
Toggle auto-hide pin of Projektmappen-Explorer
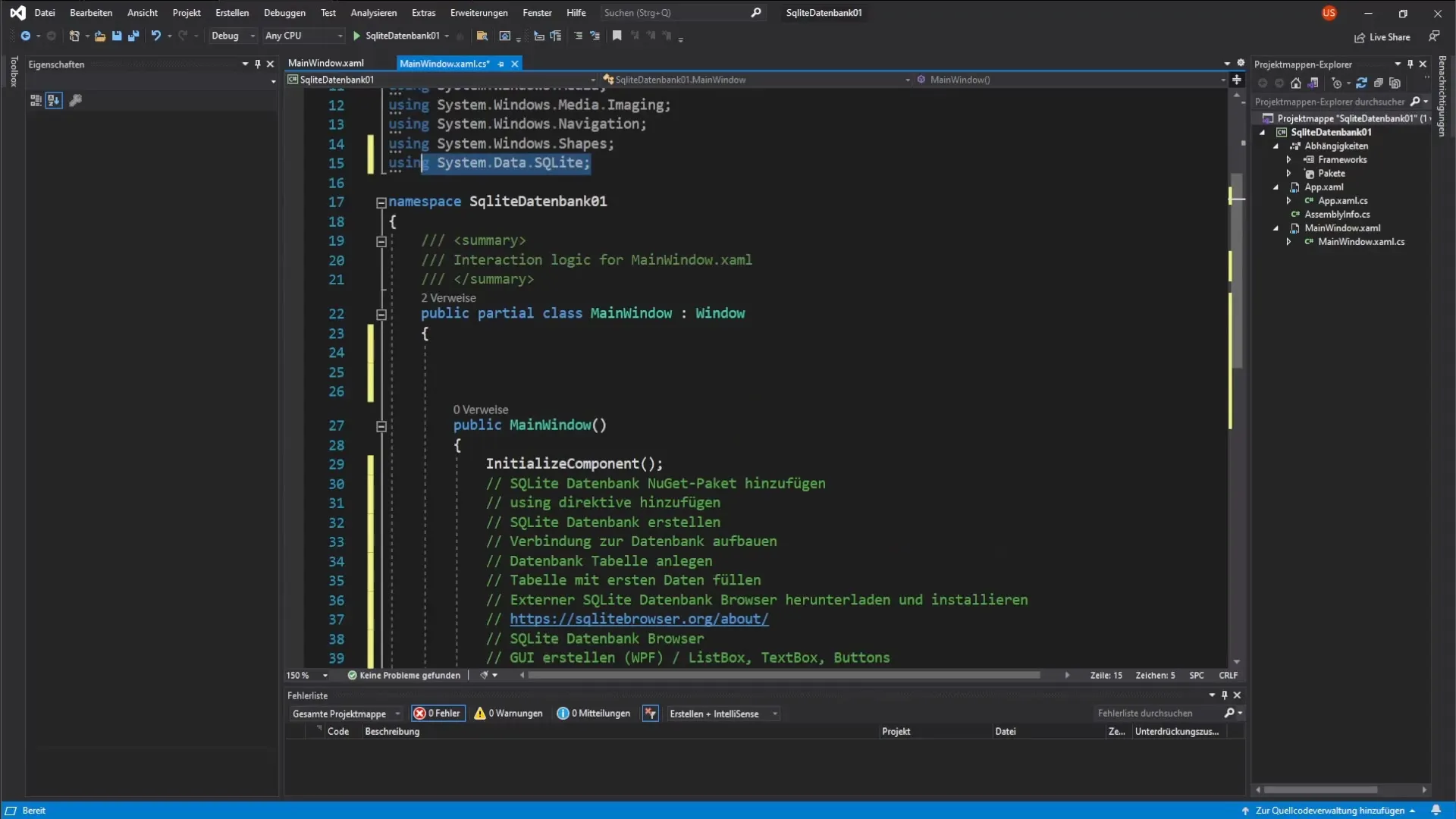1410,64
